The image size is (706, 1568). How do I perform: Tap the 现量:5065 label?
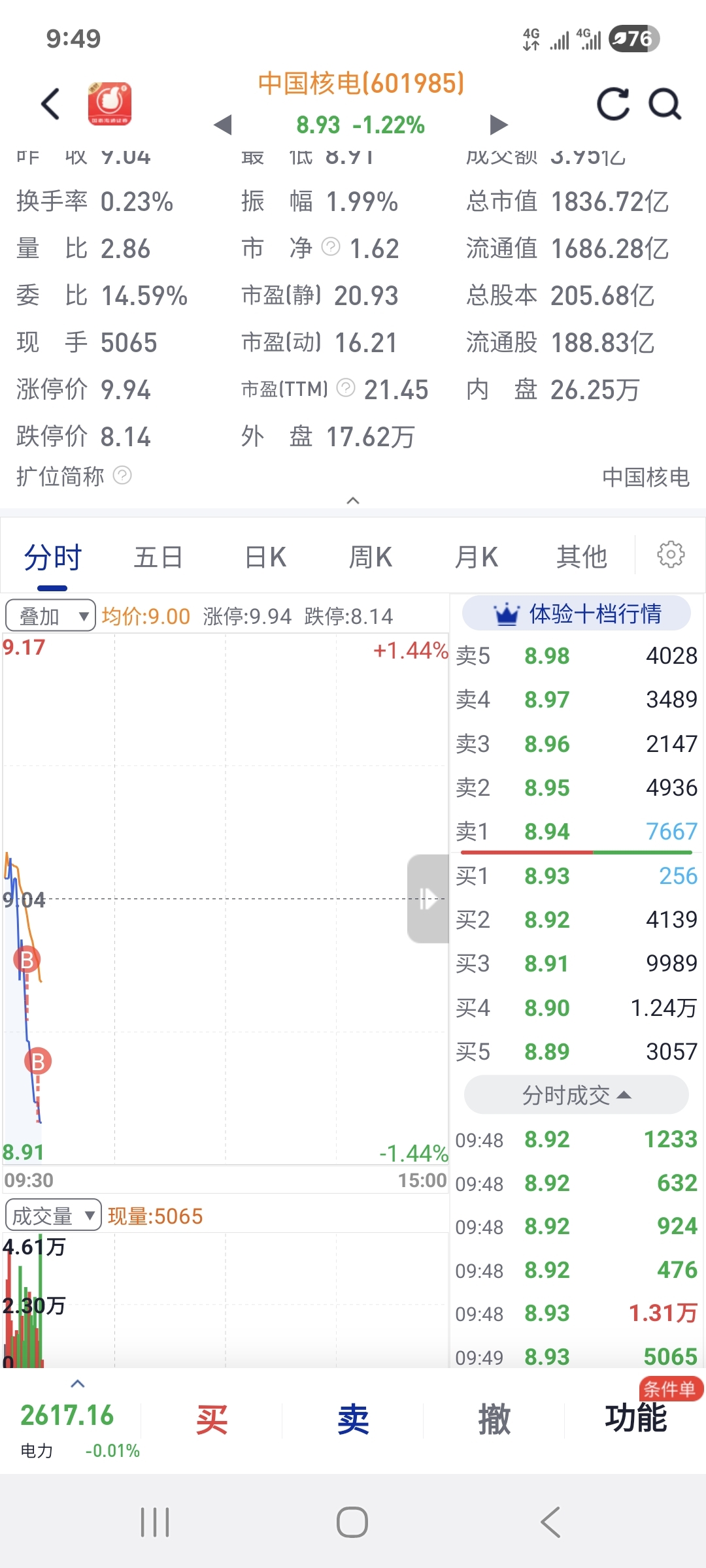(x=156, y=1216)
